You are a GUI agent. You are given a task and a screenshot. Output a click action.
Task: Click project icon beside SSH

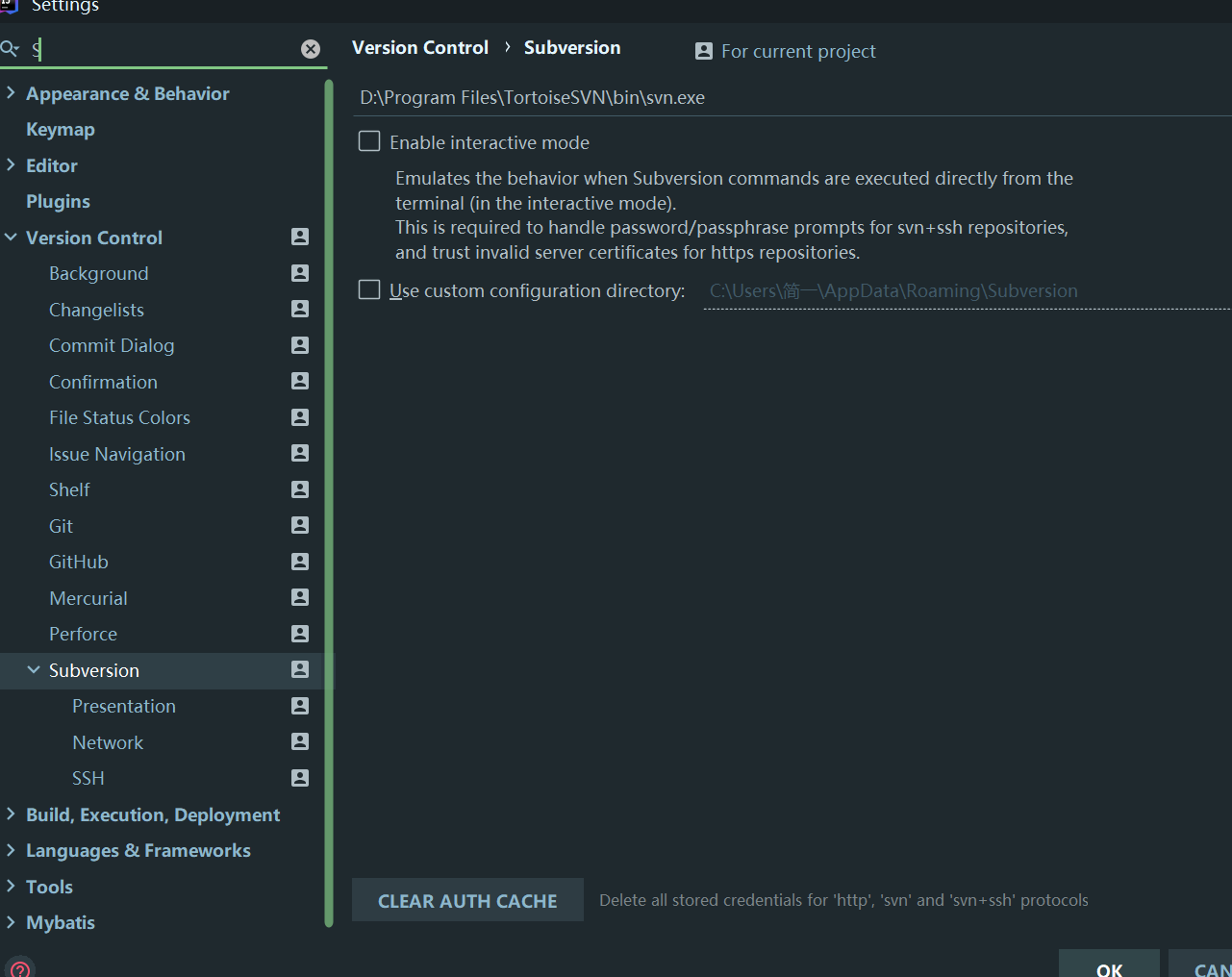[300, 778]
